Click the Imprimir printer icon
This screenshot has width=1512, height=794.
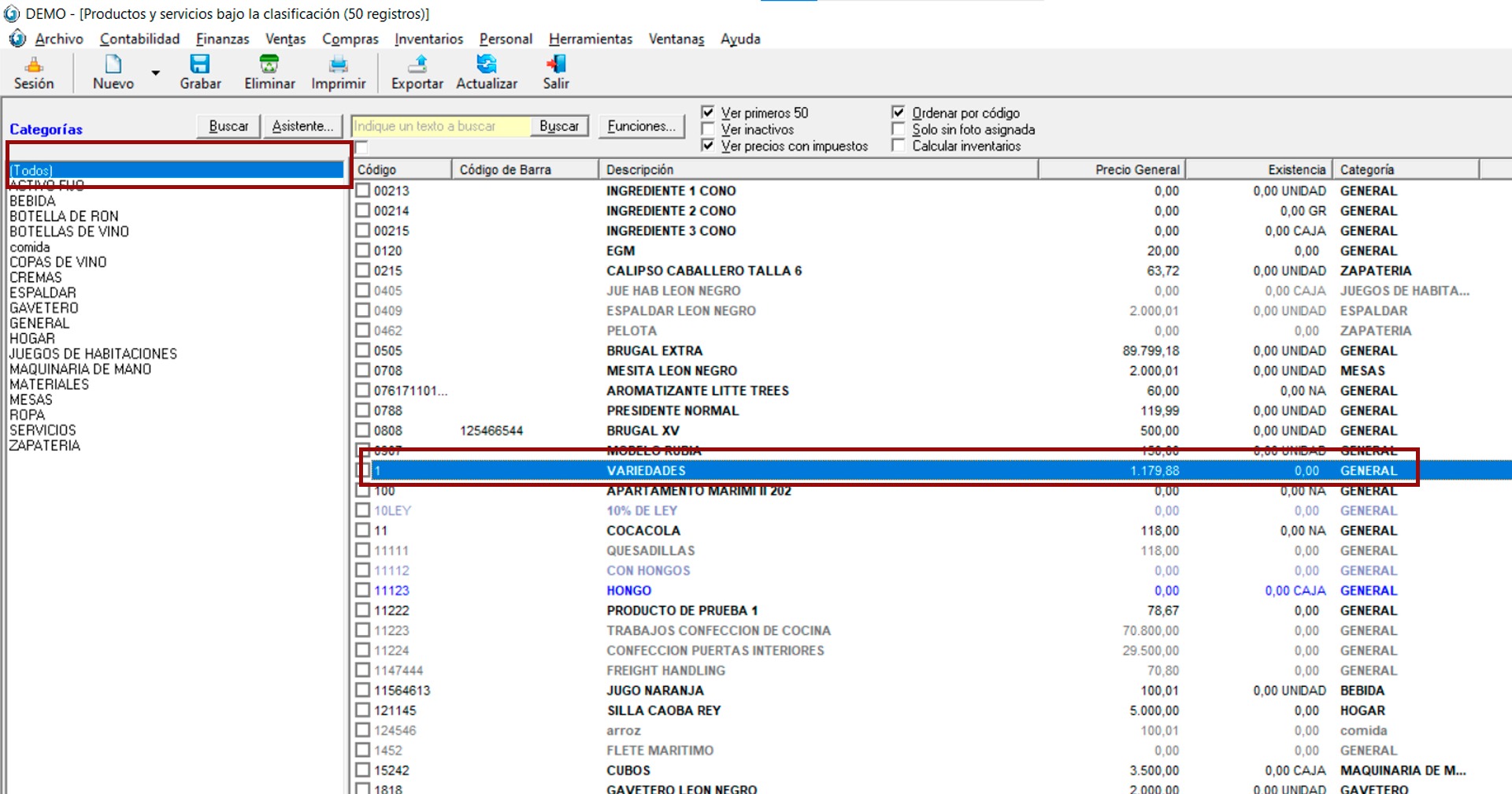pyautogui.click(x=339, y=65)
